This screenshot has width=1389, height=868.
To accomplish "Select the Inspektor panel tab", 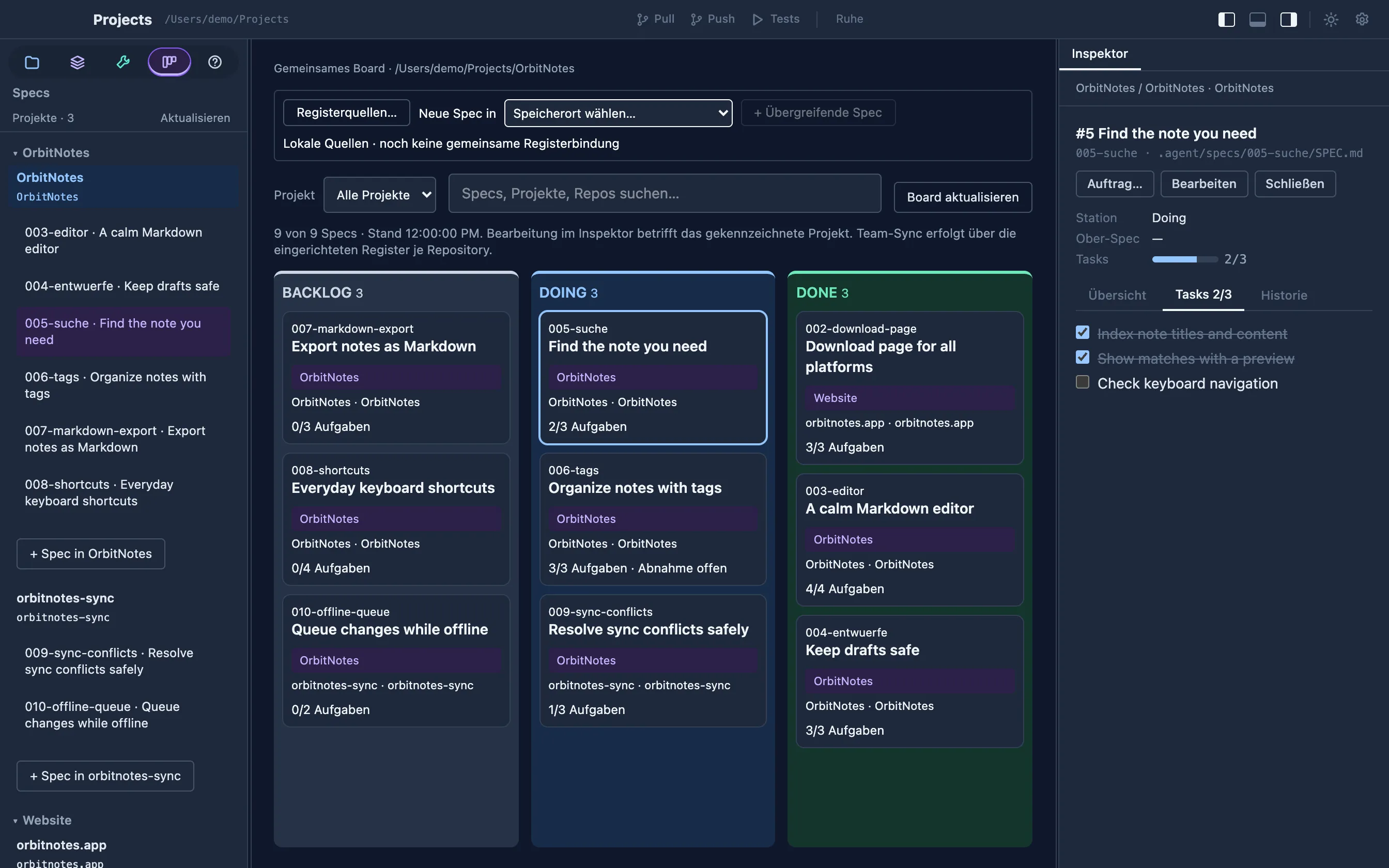I will 1100,54.
